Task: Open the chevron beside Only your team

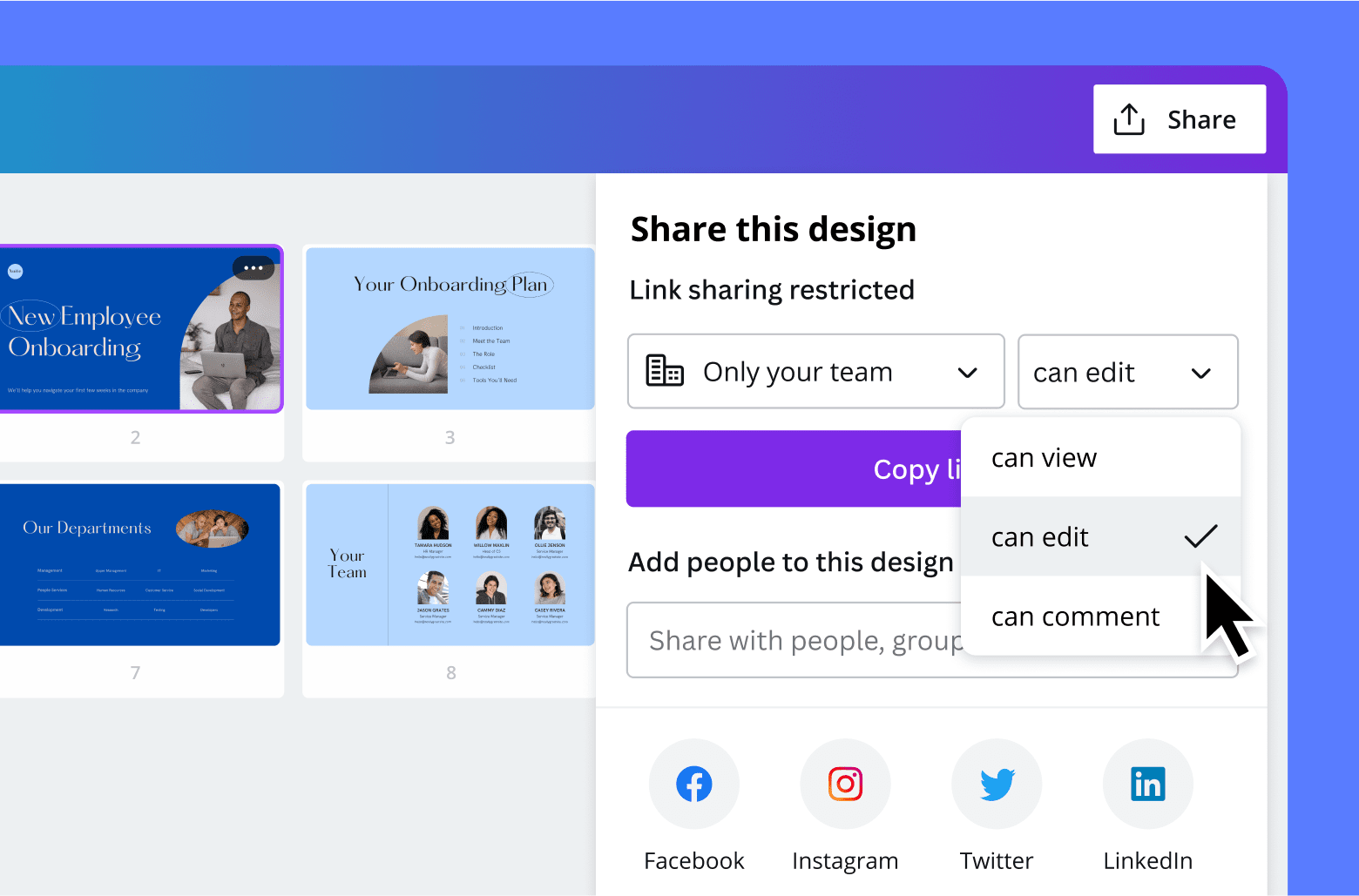Action: click(x=967, y=372)
